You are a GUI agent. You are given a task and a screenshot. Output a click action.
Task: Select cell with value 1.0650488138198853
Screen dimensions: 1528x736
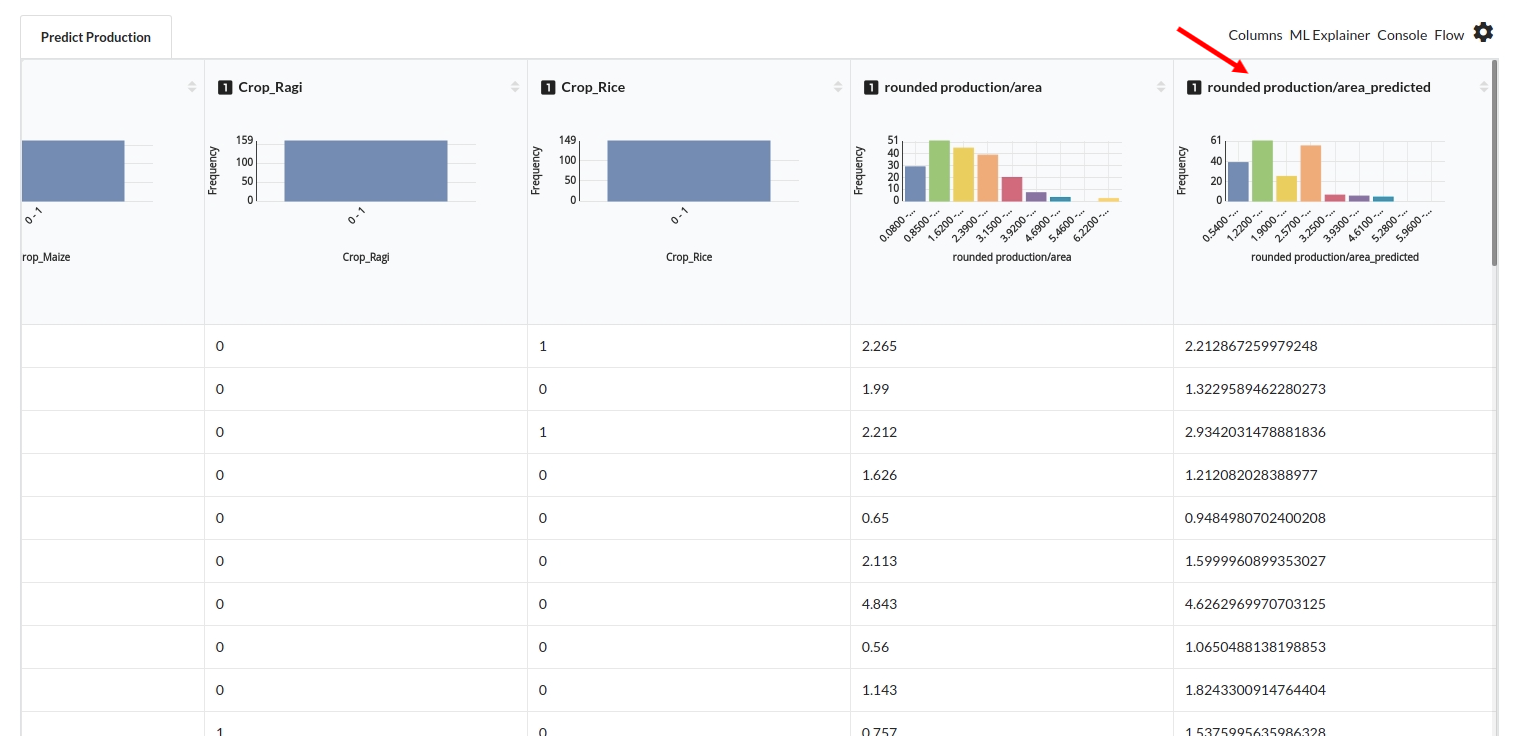(x=1335, y=647)
